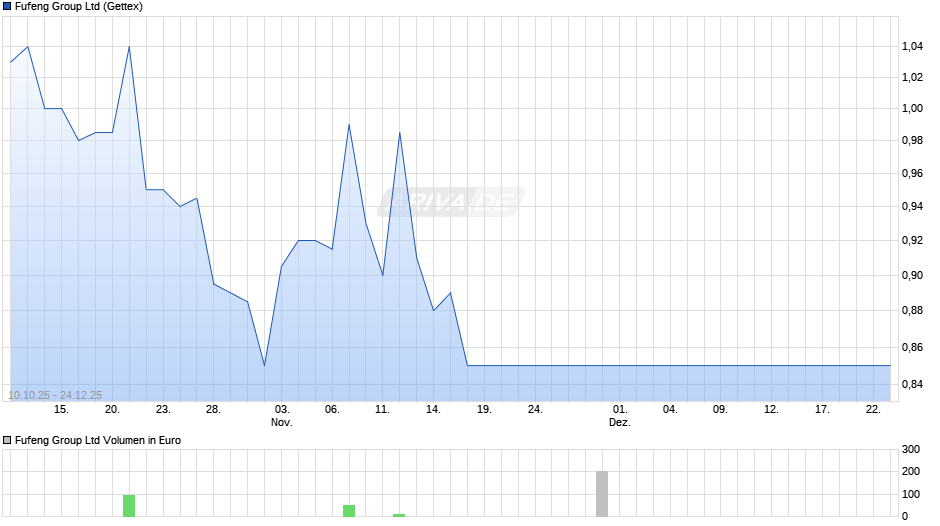
Task: Select the 1,02 price axis label
Action: (x=912, y=77)
